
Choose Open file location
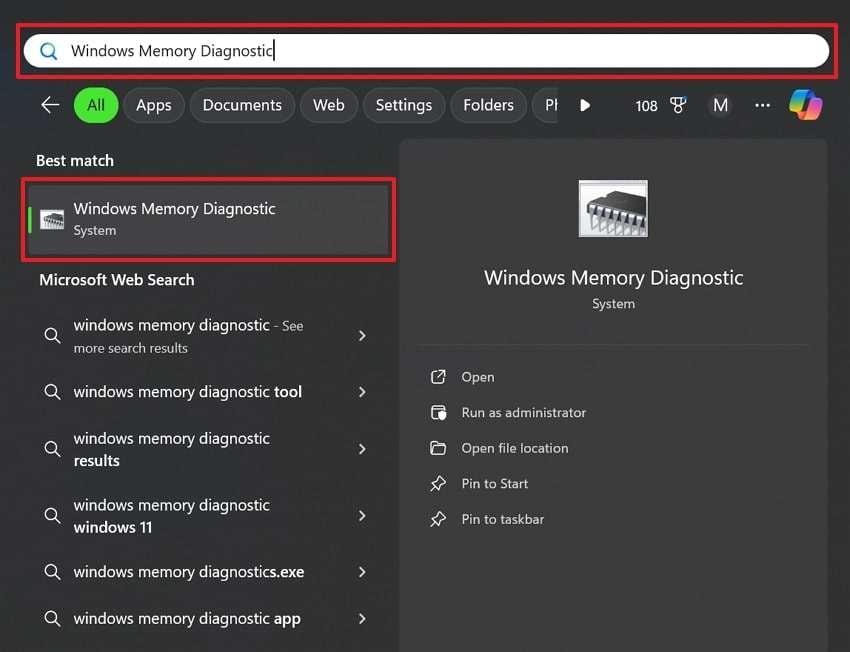click(515, 448)
